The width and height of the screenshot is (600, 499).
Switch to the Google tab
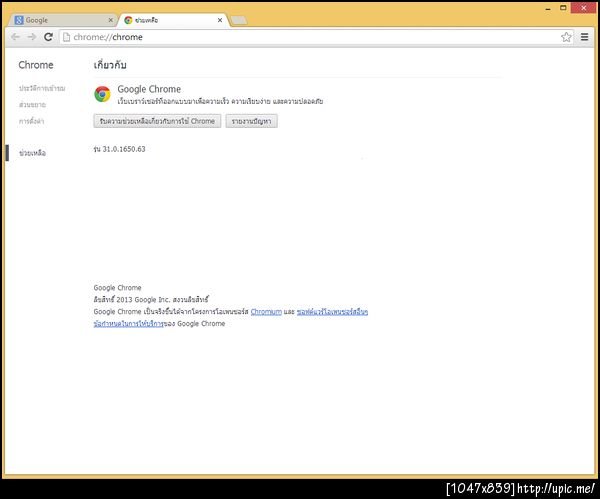(61, 20)
